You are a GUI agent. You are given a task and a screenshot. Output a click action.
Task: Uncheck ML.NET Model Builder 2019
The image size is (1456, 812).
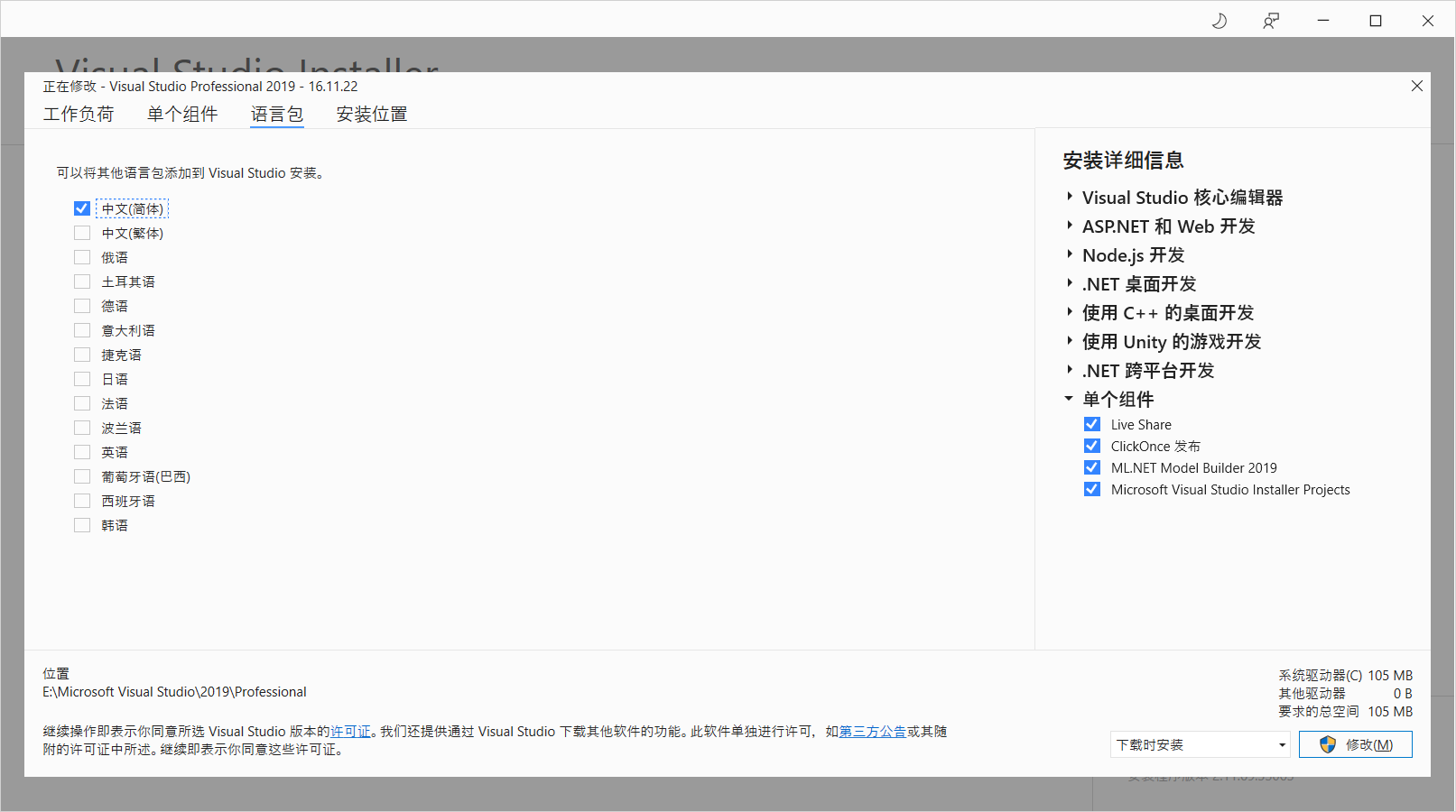coord(1092,467)
